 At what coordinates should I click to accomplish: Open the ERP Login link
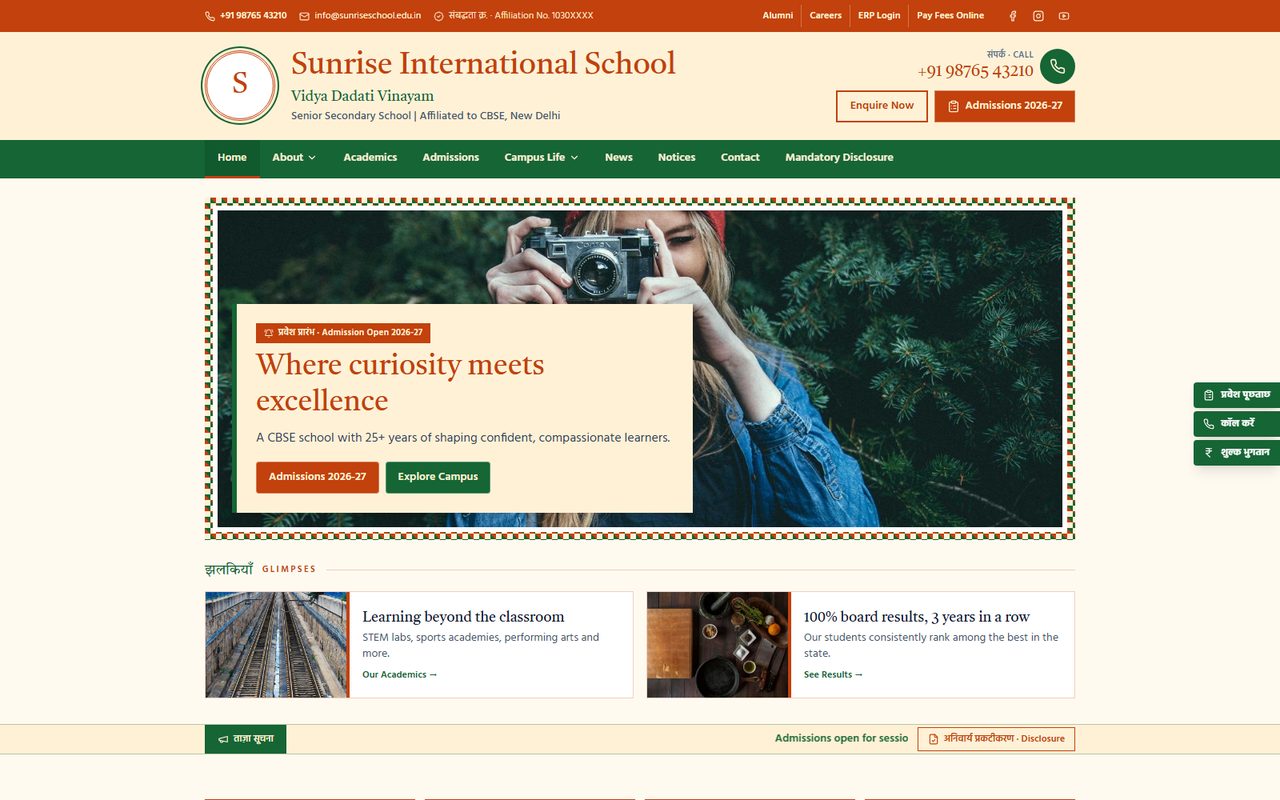point(879,16)
